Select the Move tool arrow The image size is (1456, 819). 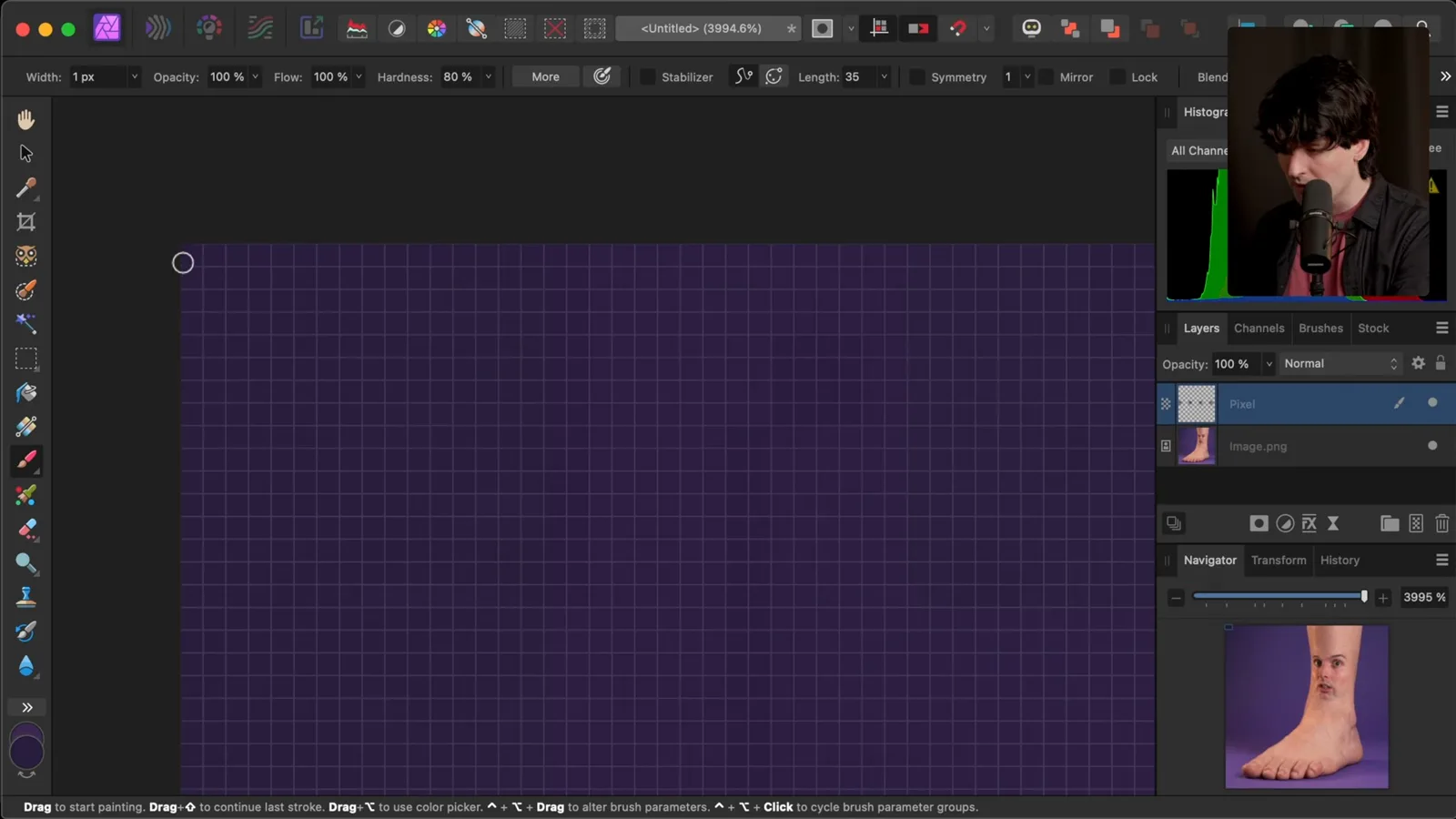pos(25,154)
